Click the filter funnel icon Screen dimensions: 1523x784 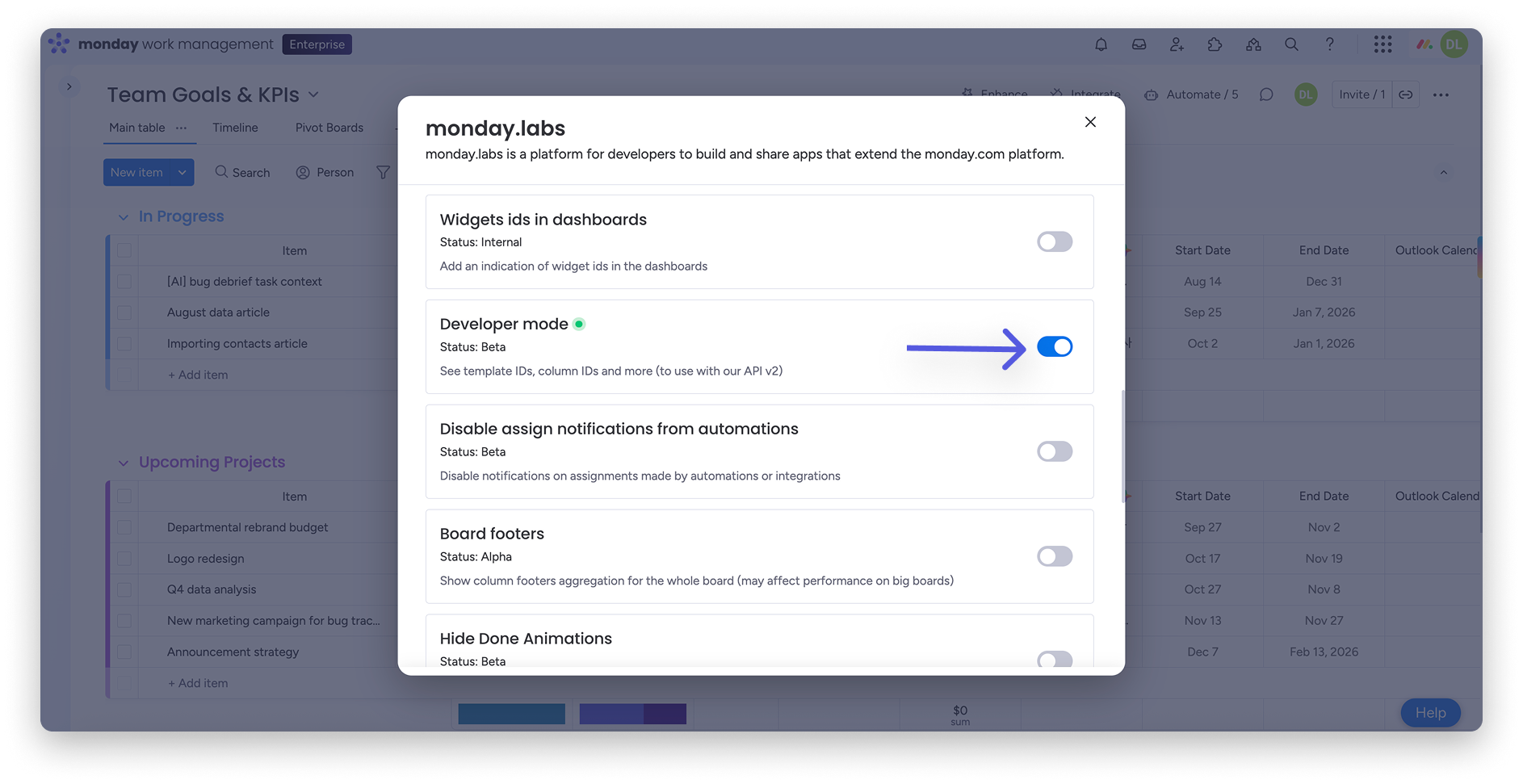(x=383, y=172)
